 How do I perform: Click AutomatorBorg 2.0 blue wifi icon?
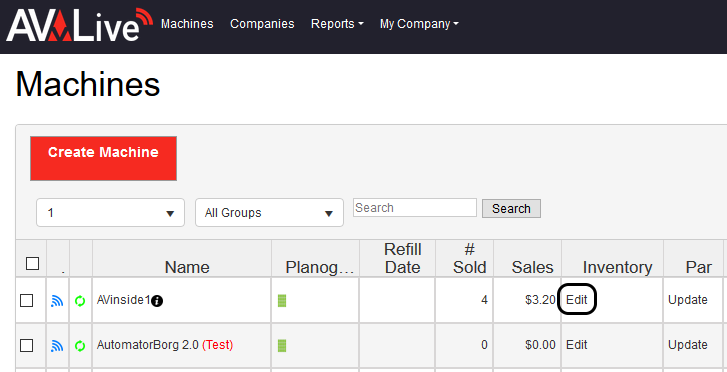(x=57, y=346)
